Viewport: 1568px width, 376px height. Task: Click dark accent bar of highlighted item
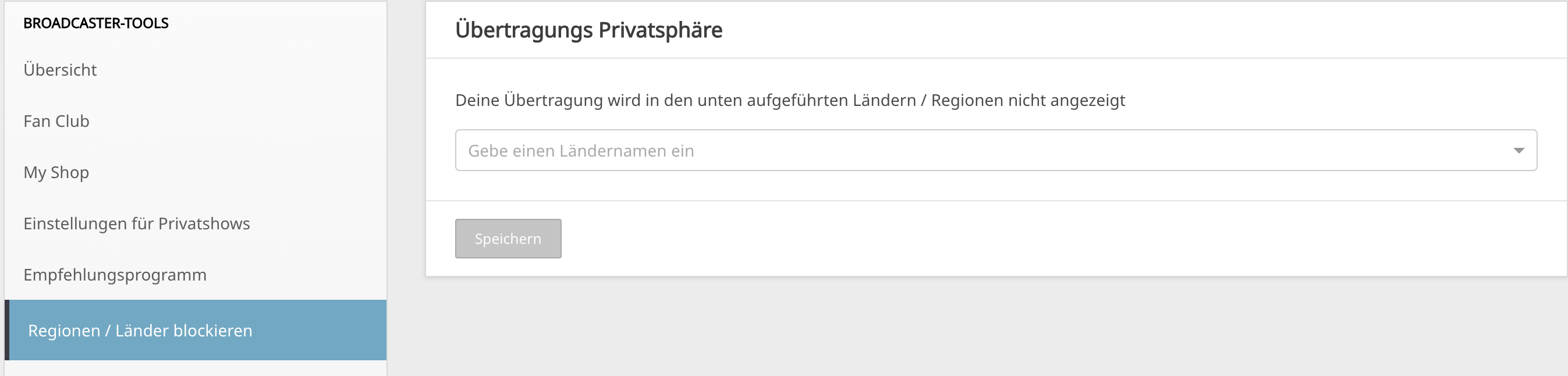[x=7, y=330]
